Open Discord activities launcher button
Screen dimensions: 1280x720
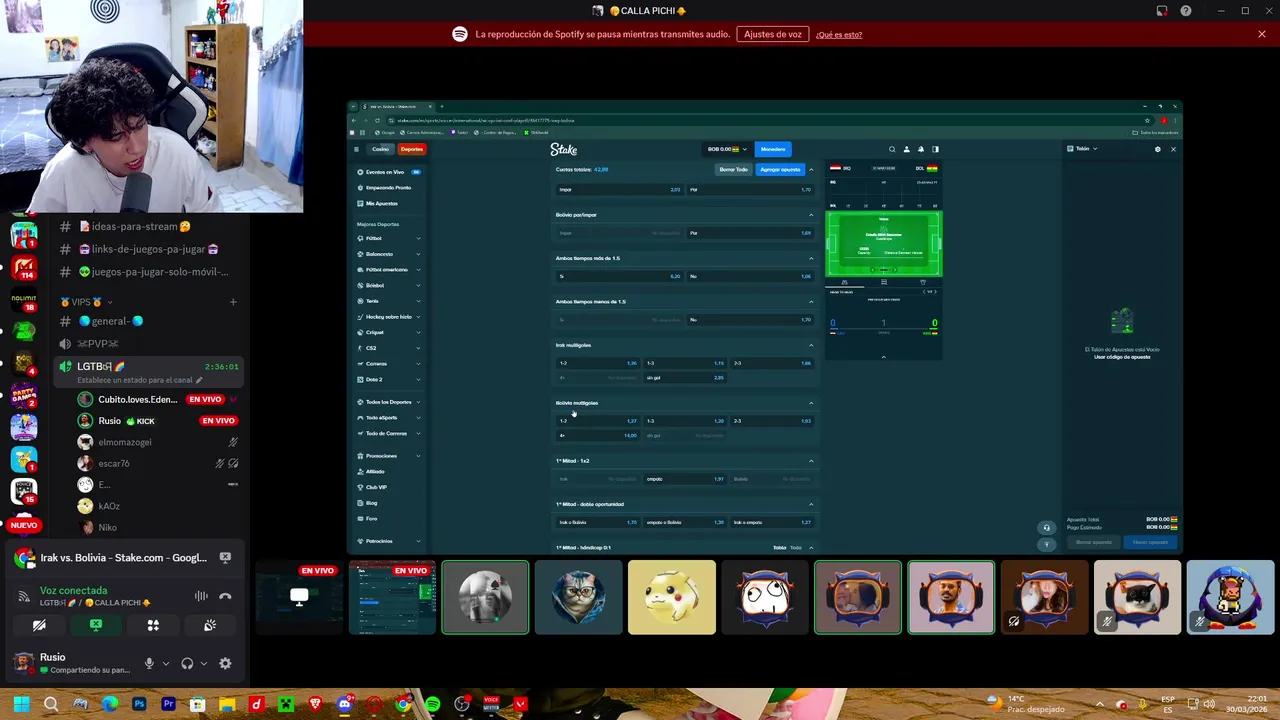click(153, 625)
